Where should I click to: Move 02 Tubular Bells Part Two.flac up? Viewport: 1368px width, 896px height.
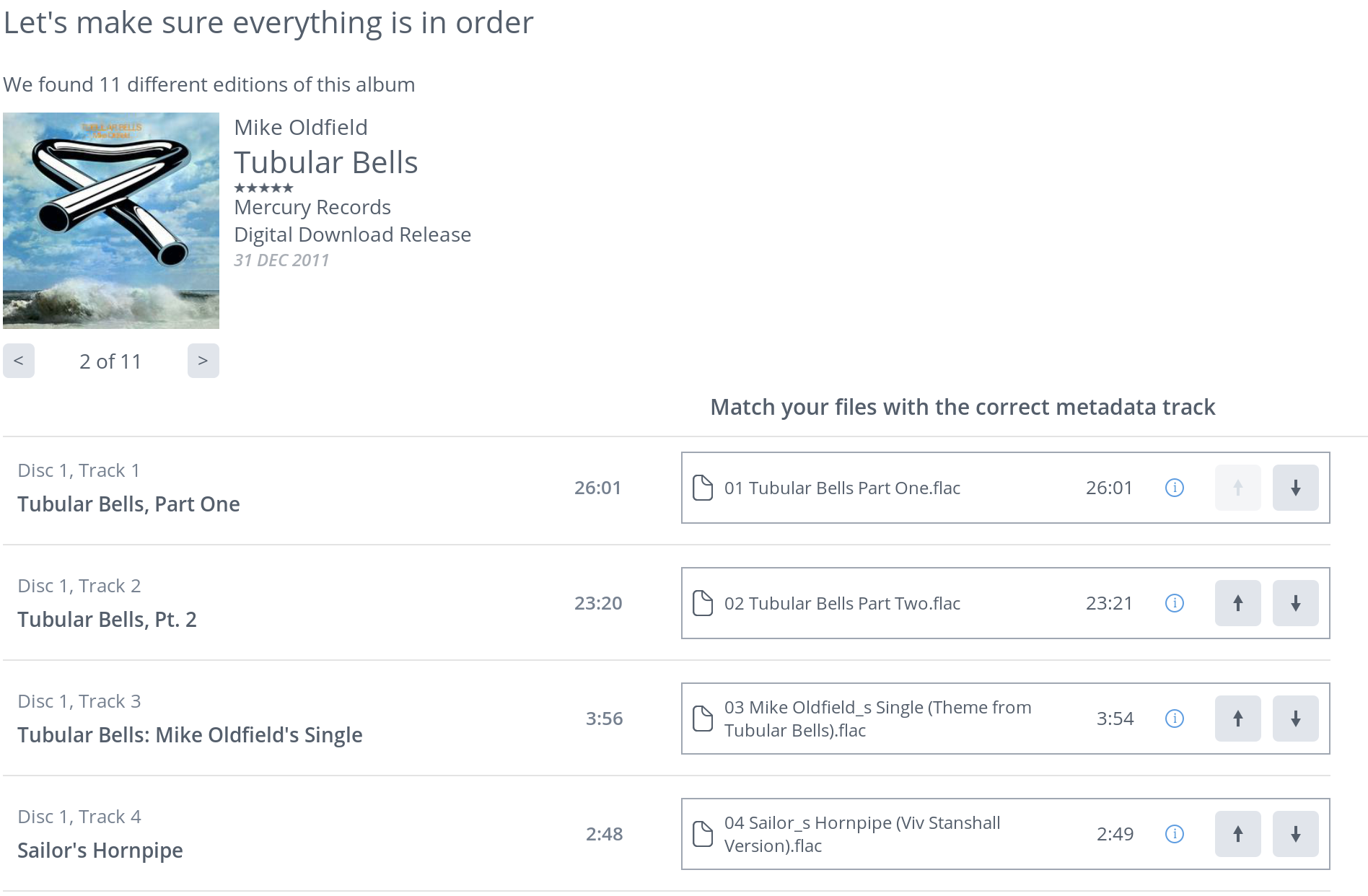pos(1237,603)
